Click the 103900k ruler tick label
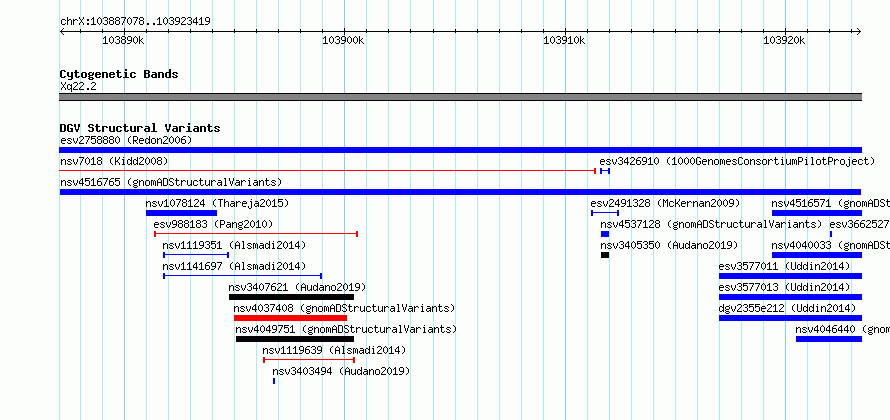 point(343,41)
